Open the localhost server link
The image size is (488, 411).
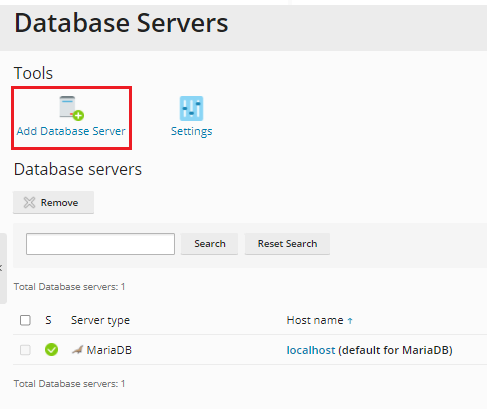[311, 350]
